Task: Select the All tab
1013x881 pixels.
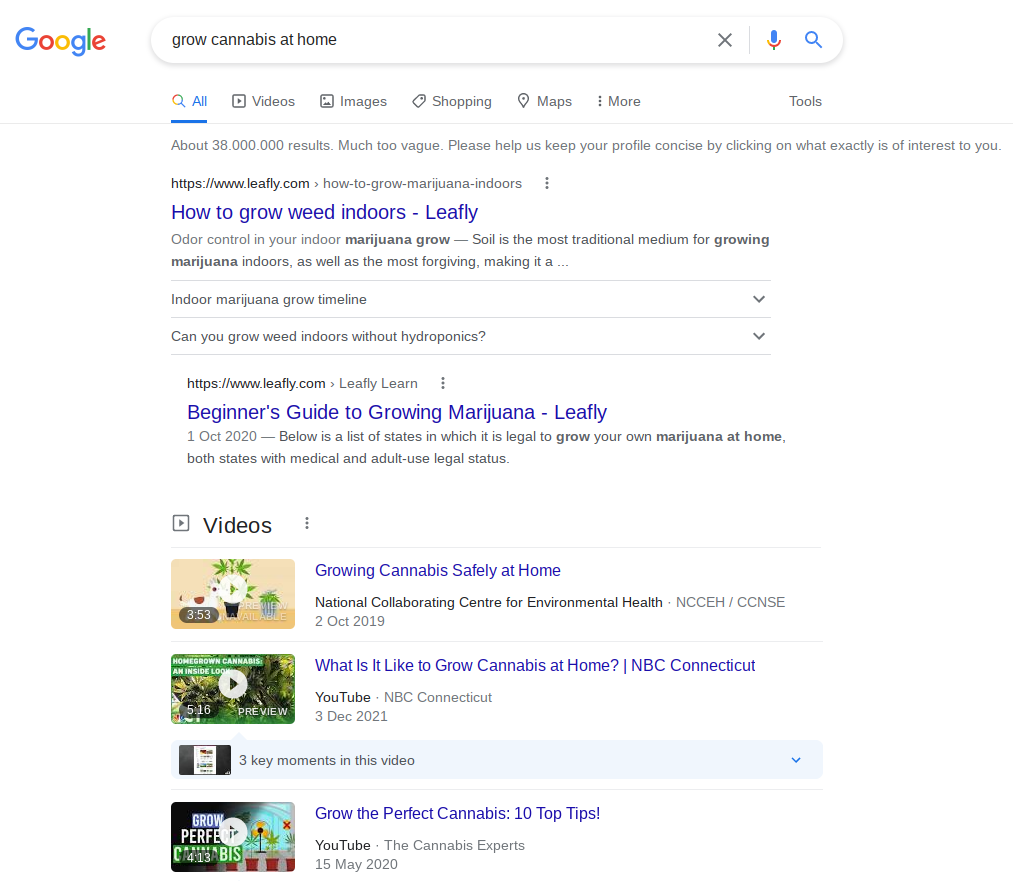Action: (x=189, y=101)
